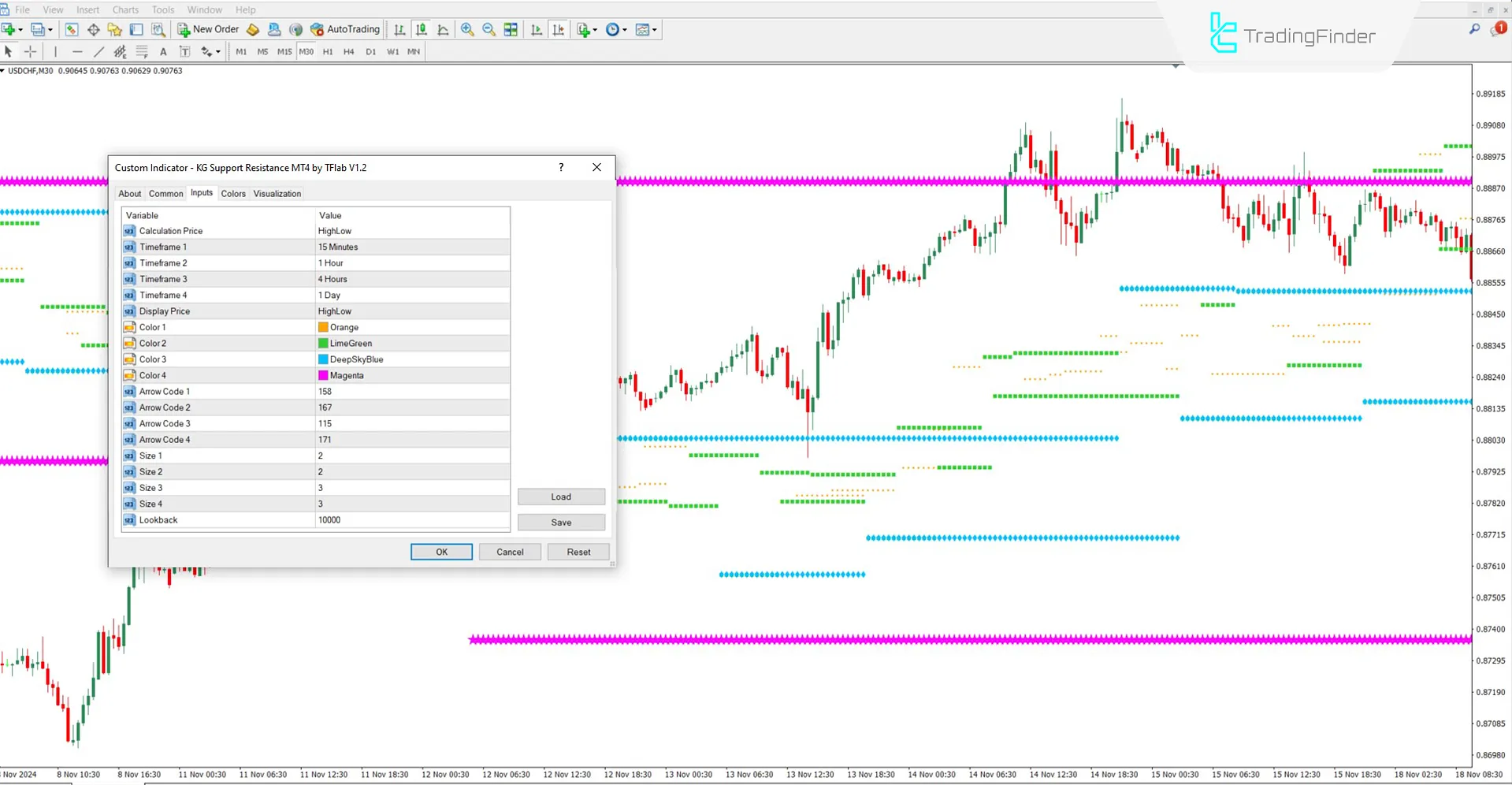Switch to the Colors tab
Viewport: 1512px width, 785px height.
(233, 193)
